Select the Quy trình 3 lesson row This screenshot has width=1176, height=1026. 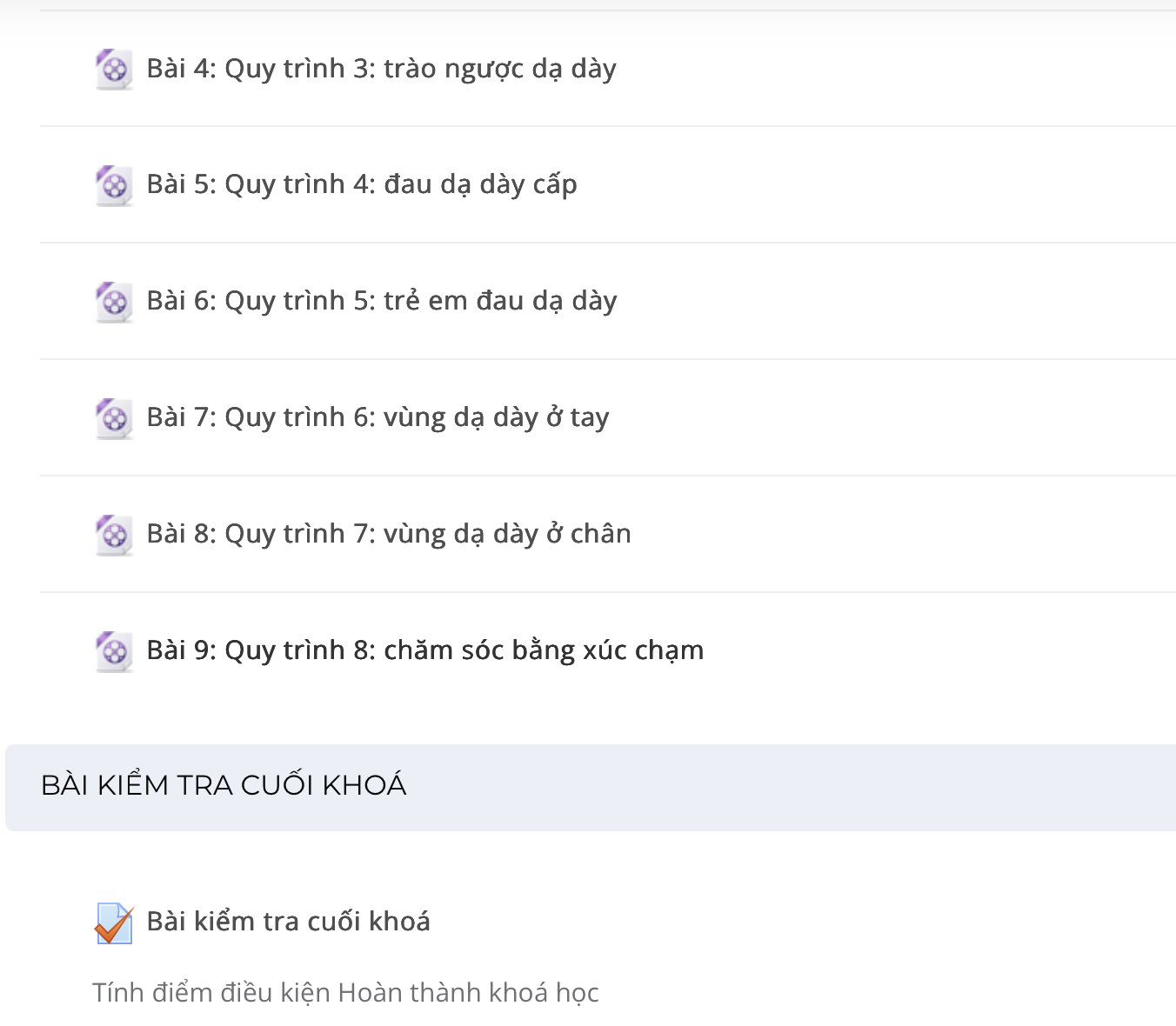(608, 69)
